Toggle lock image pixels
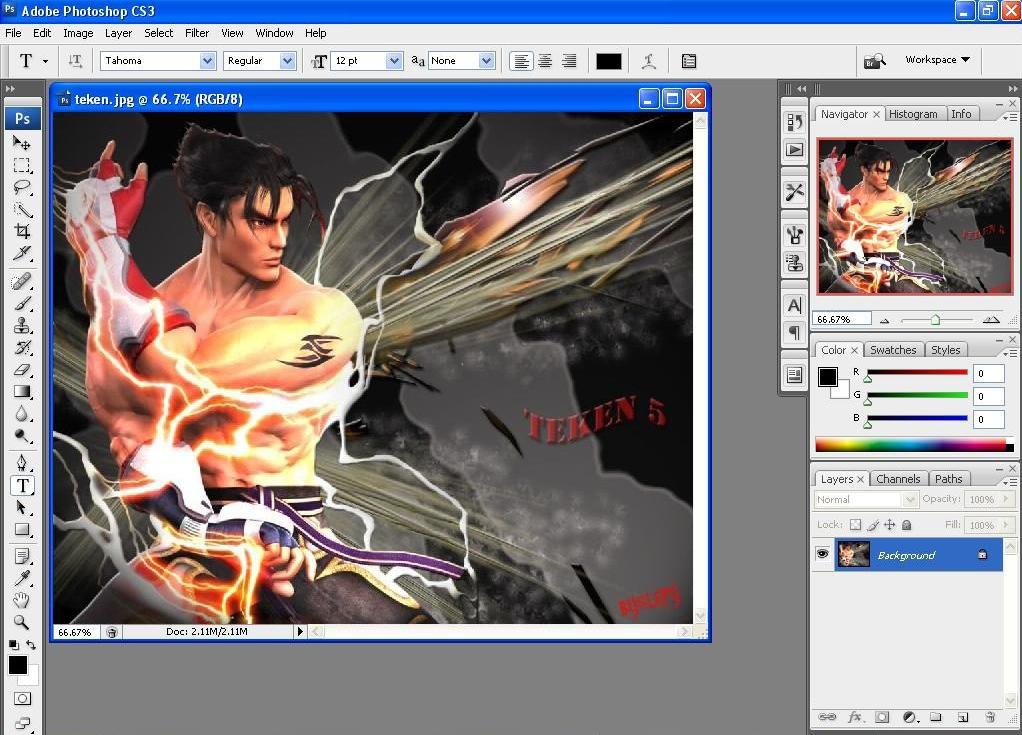 (x=873, y=525)
